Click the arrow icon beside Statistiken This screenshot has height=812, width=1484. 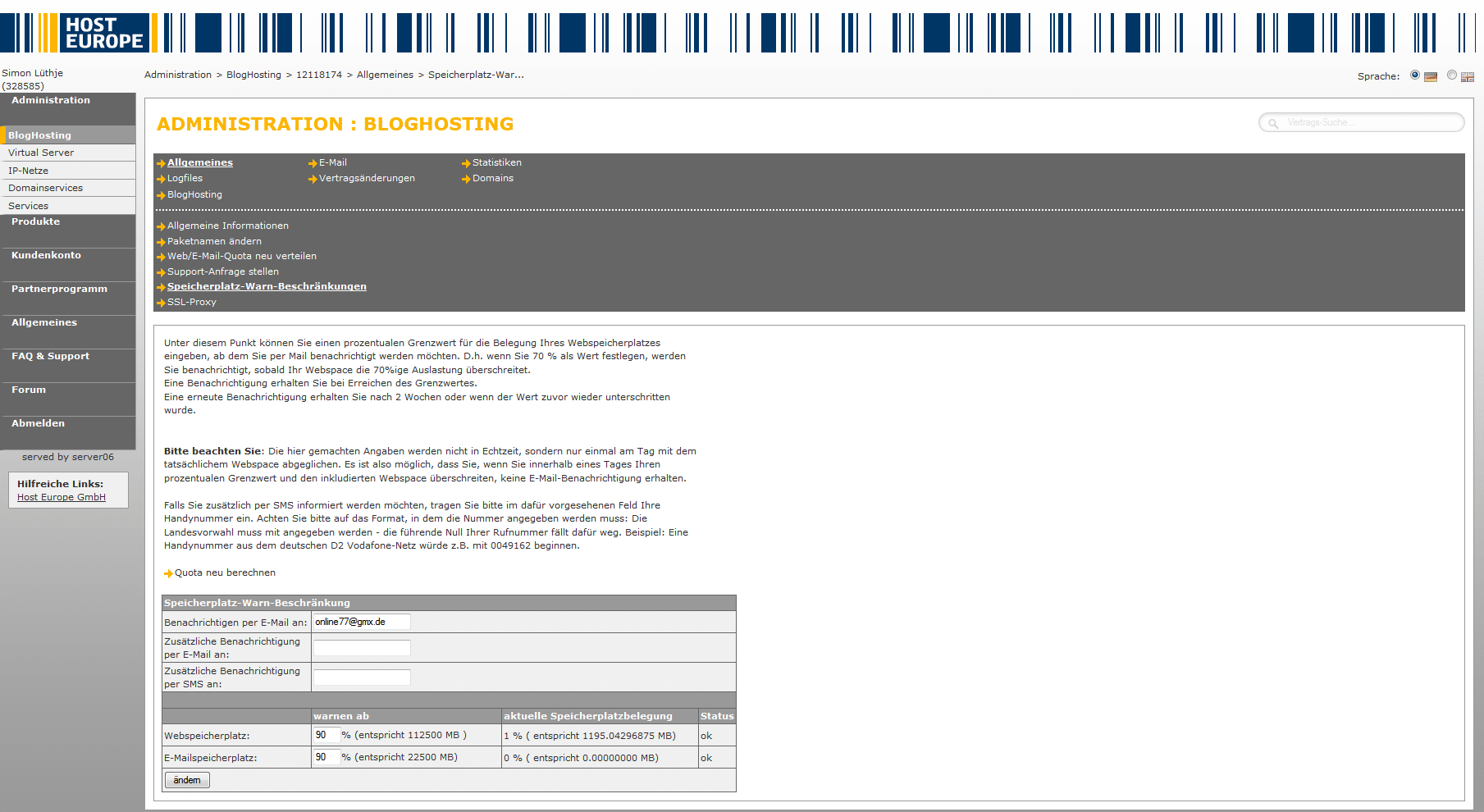pos(466,163)
